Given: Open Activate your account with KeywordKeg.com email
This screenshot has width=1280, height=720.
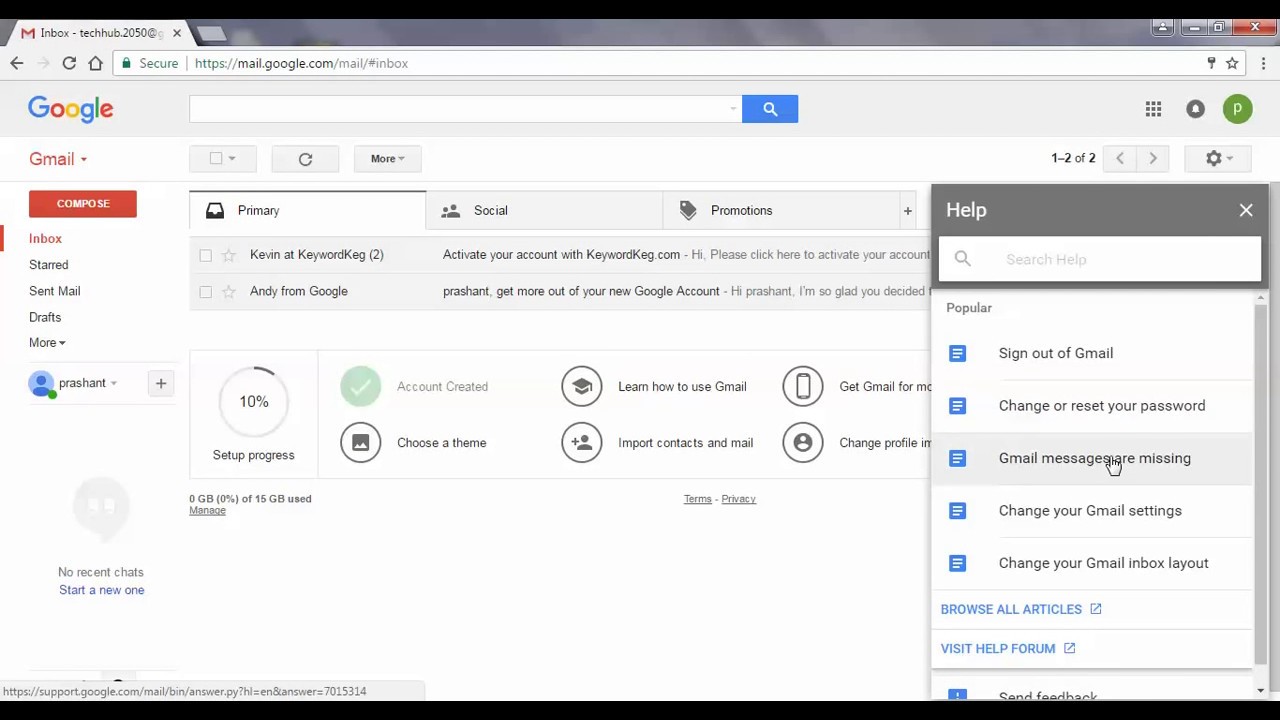Looking at the screenshot, I should coord(561,255).
